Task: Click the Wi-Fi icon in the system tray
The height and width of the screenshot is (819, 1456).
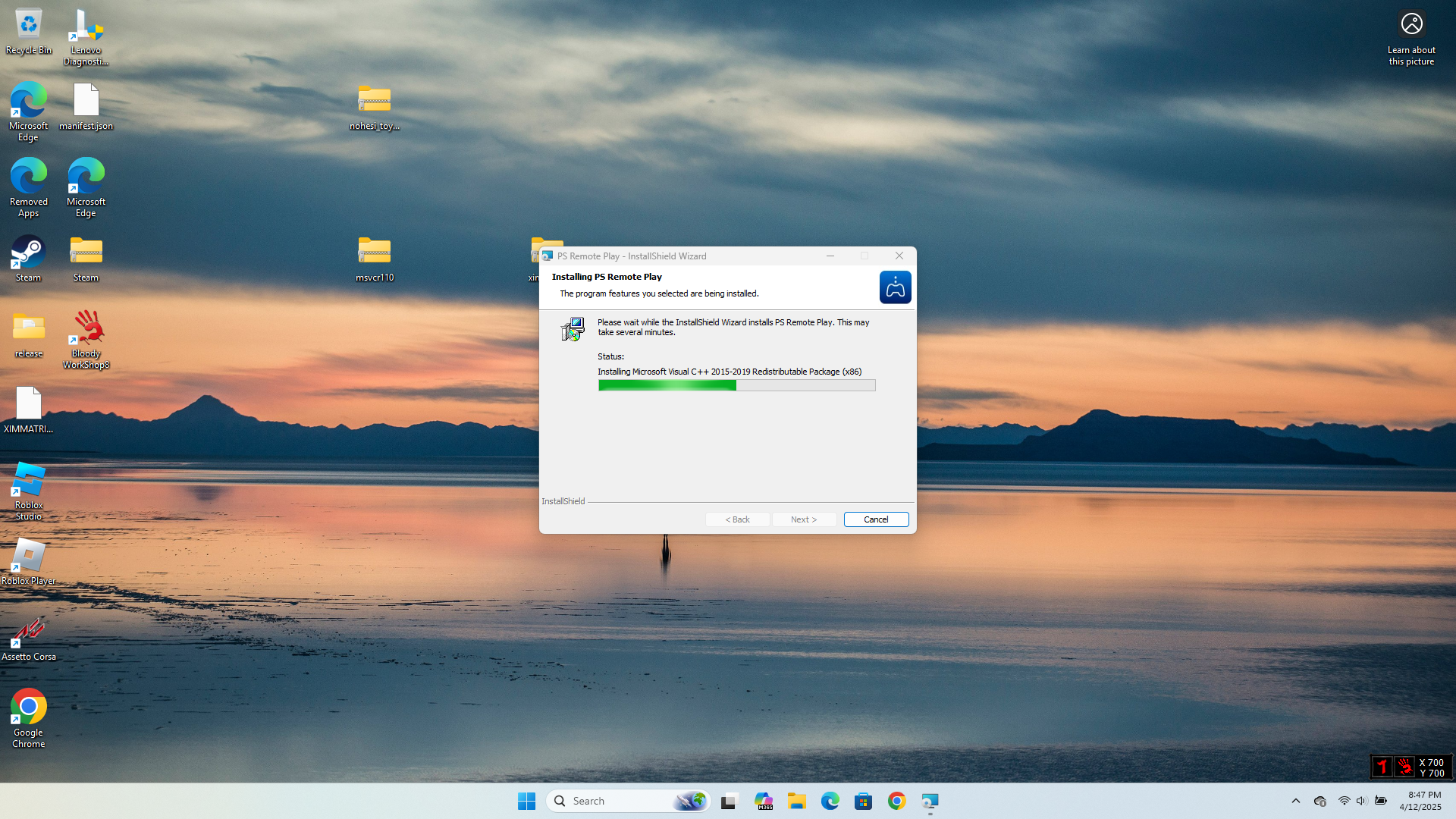Action: (x=1344, y=801)
